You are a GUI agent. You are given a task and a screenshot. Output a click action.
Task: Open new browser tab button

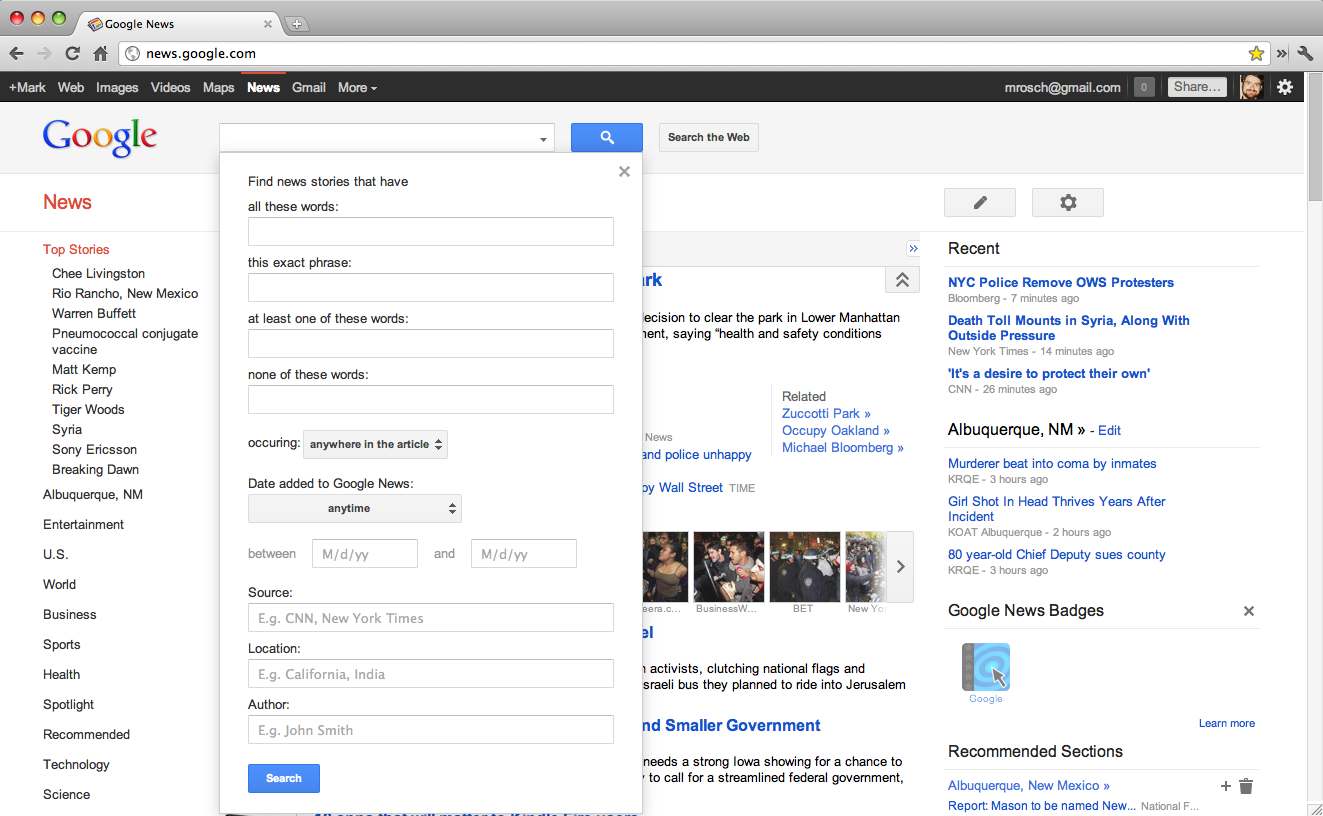pyautogui.click(x=297, y=24)
